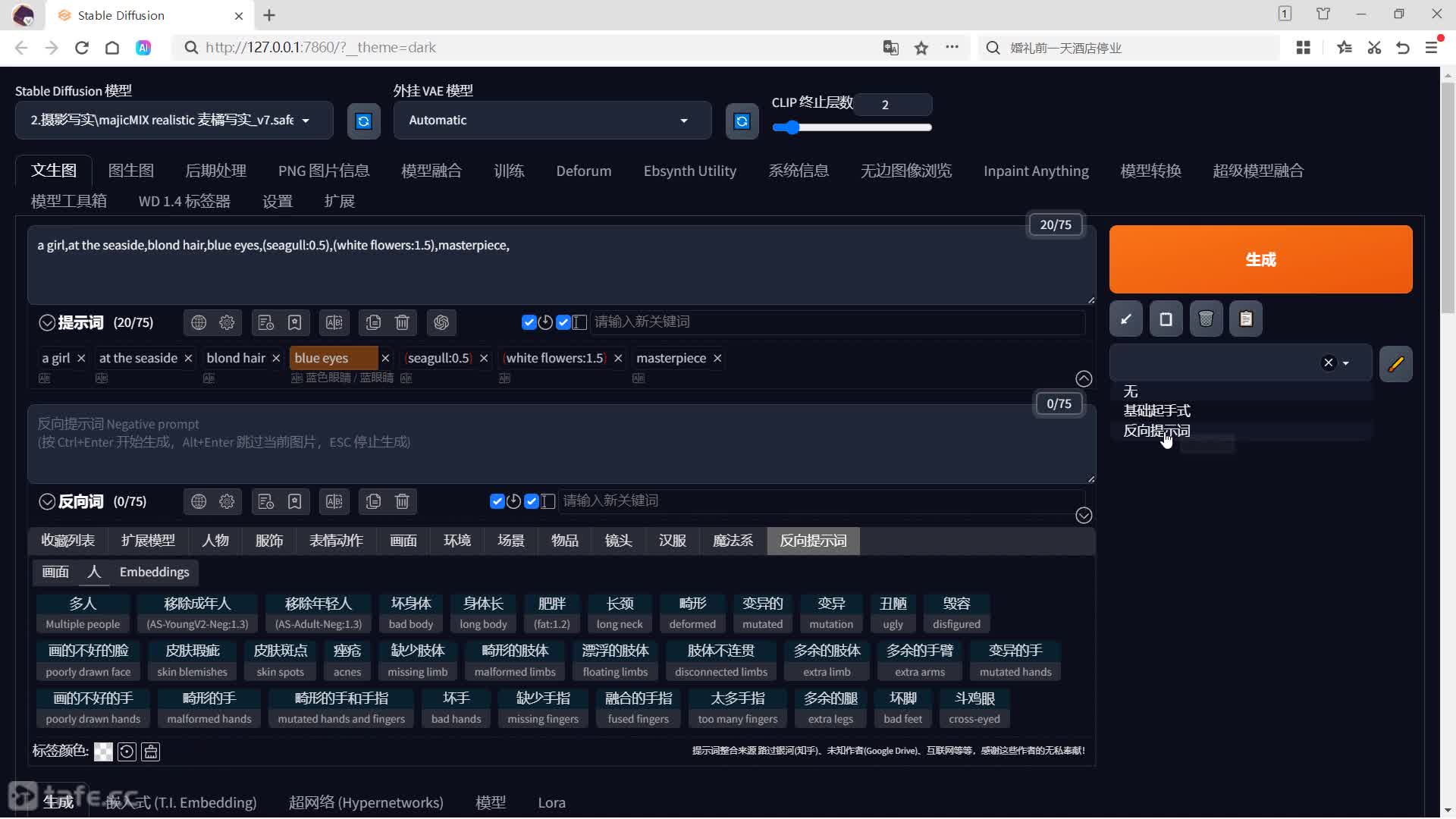Click the clipboard icon below the generate button
This screenshot has height=819, width=1456.
[1246, 319]
